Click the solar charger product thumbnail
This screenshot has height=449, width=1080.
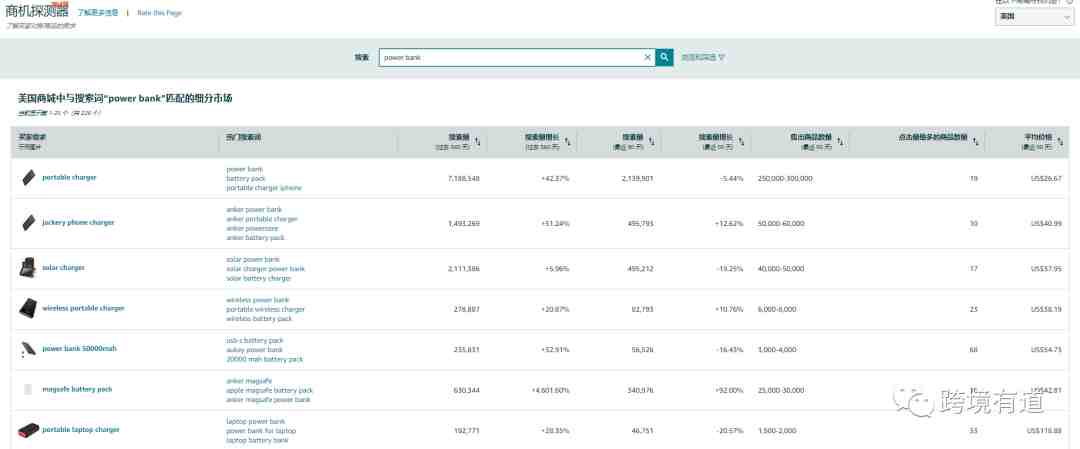pos(27,267)
